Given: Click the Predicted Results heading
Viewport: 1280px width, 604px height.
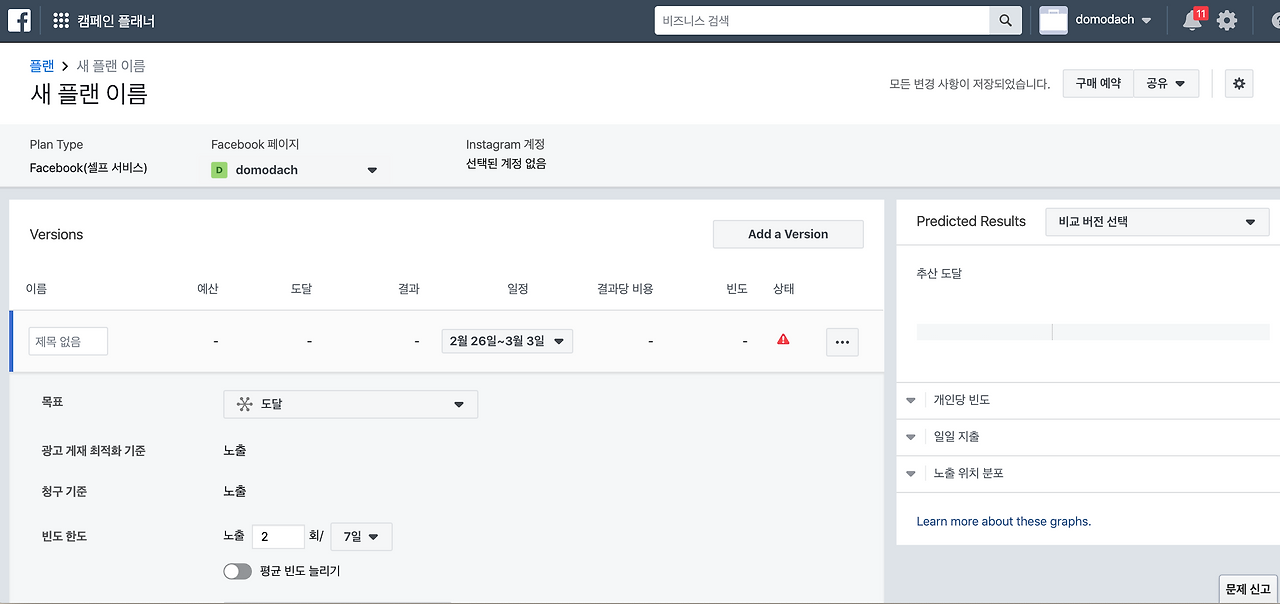Looking at the screenshot, I should point(971,221).
